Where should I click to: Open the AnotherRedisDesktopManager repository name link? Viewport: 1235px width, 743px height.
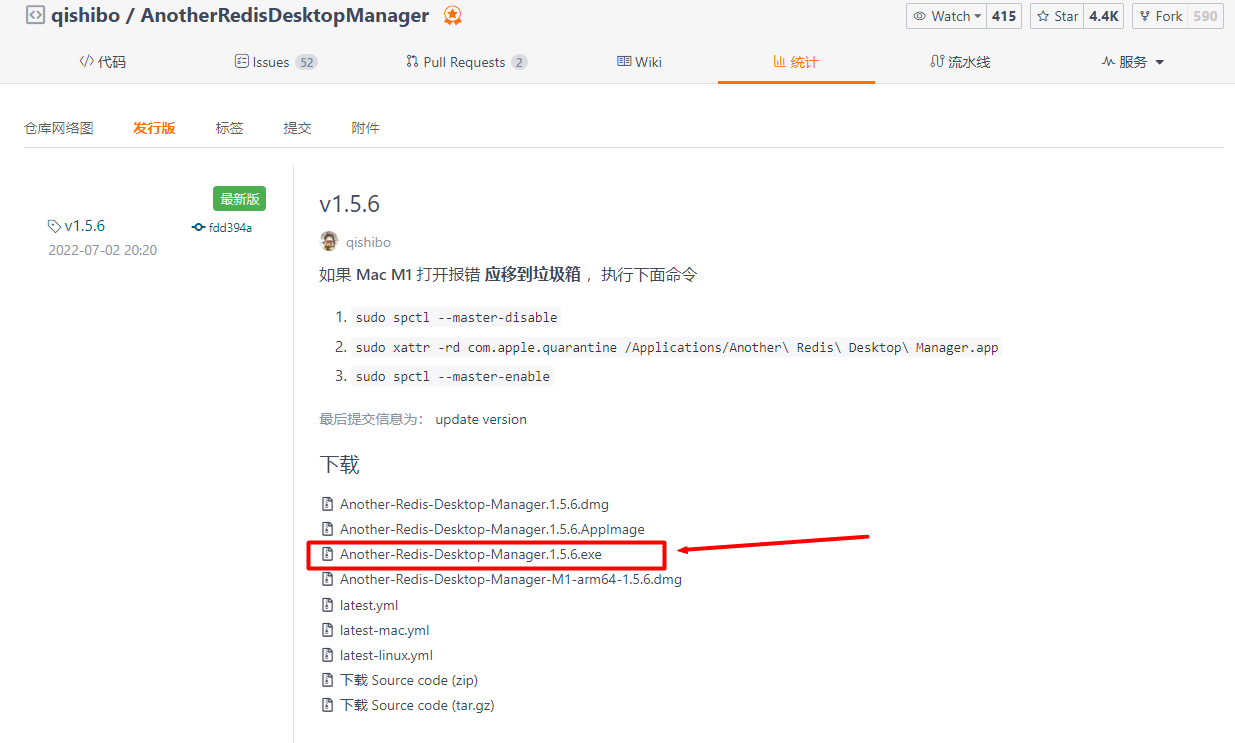coord(285,15)
